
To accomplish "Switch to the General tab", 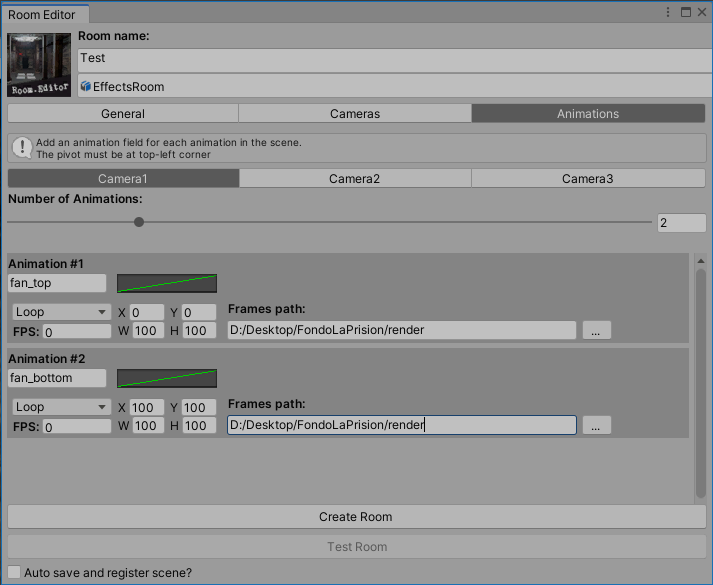I will point(123,114).
